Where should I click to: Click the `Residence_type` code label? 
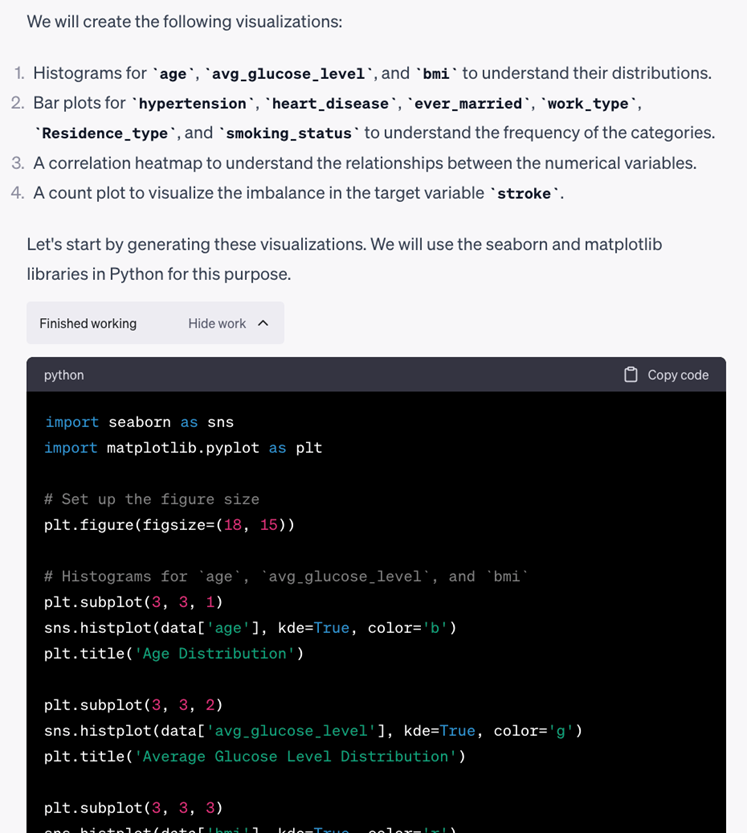pos(104,133)
